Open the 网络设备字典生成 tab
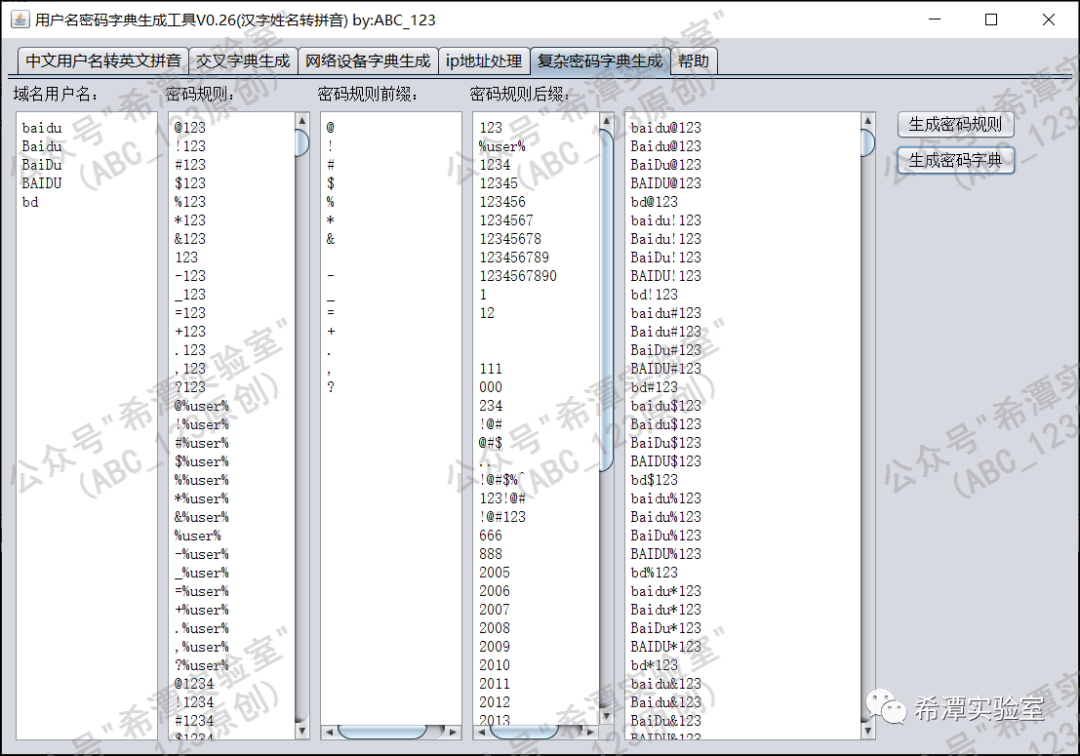Image resolution: width=1080 pixels, height=756 pixels. click(x=368, y=61)
